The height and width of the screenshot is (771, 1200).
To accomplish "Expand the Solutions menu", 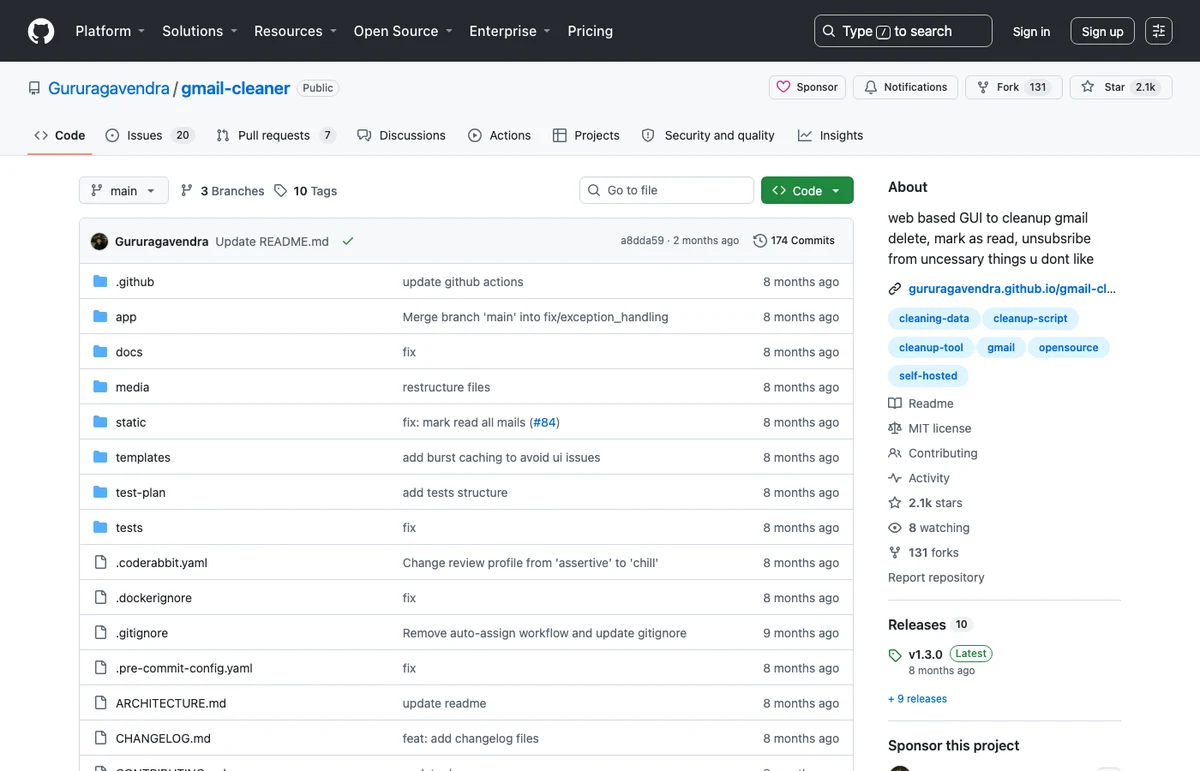I will tap(200, 31).
